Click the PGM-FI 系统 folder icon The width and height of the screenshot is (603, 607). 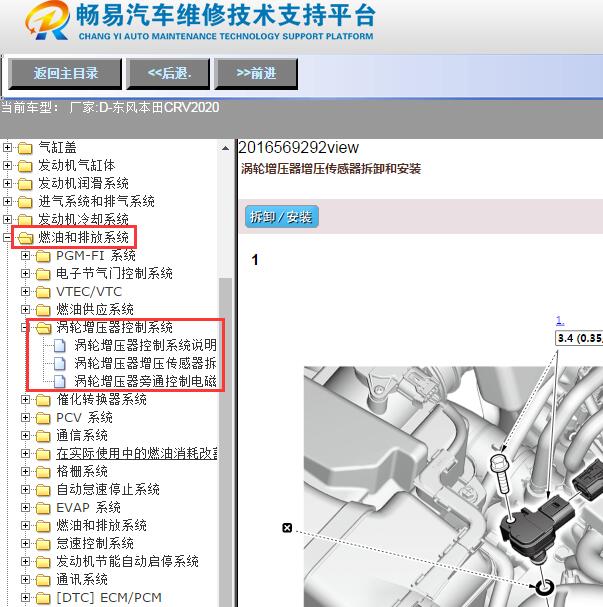(43, 256)
